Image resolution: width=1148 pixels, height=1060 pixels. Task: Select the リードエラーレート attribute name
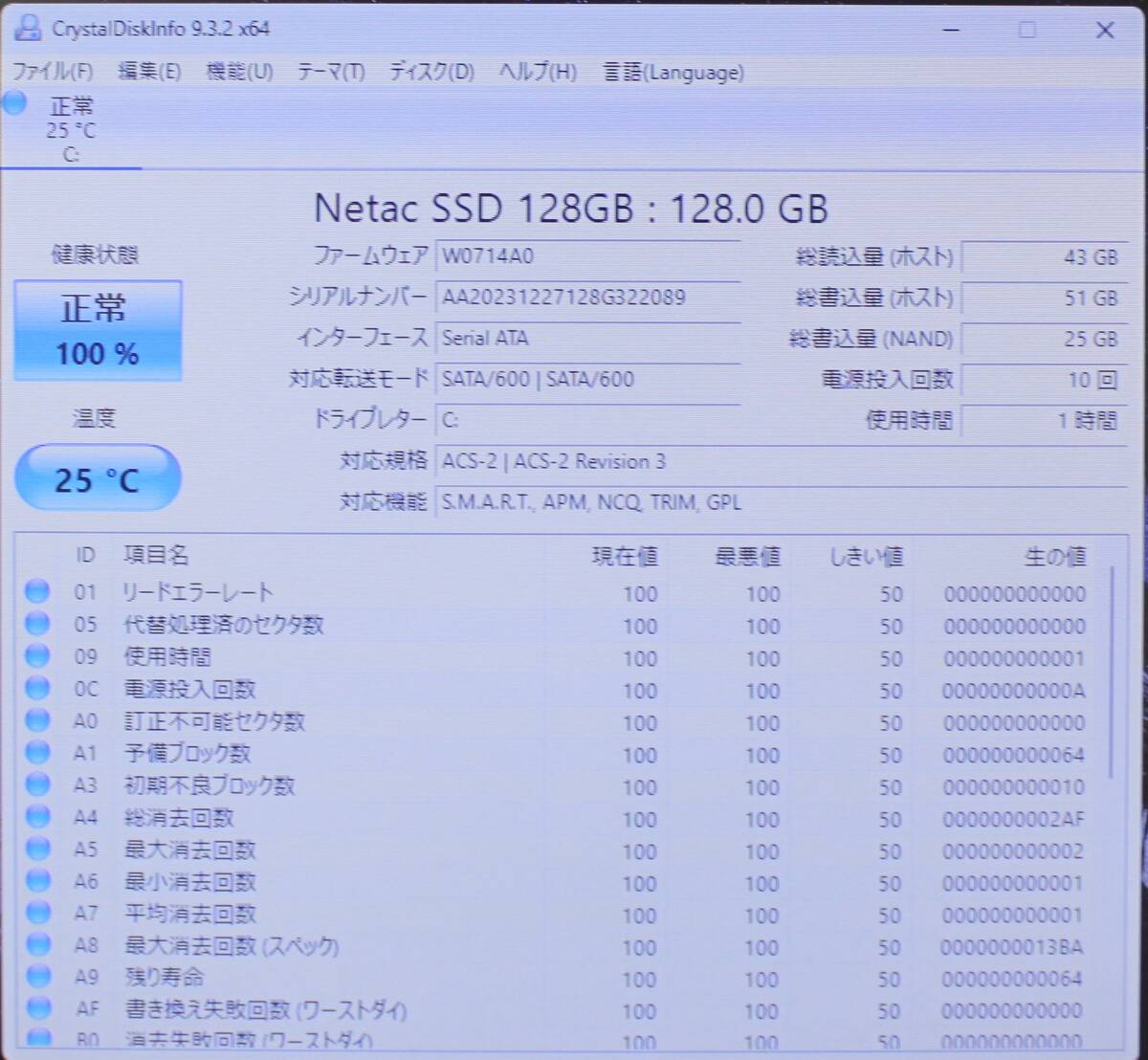198,592
